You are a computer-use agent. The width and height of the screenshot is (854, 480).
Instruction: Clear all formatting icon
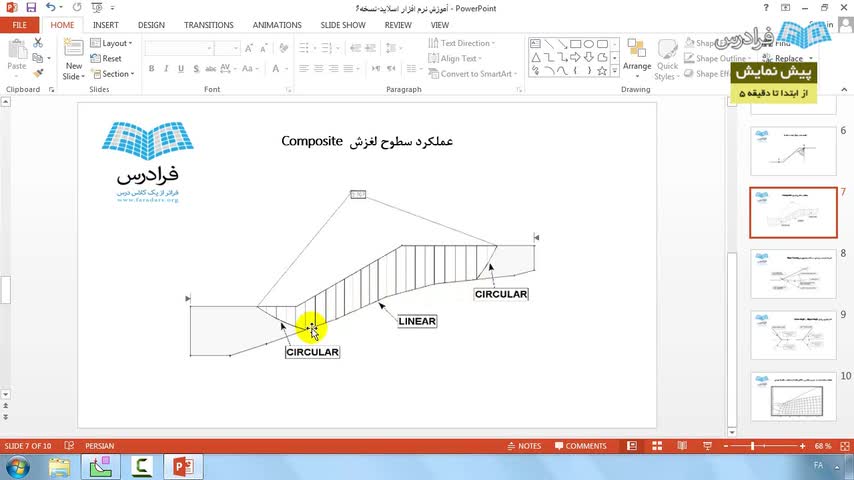[x=284, y=48]
